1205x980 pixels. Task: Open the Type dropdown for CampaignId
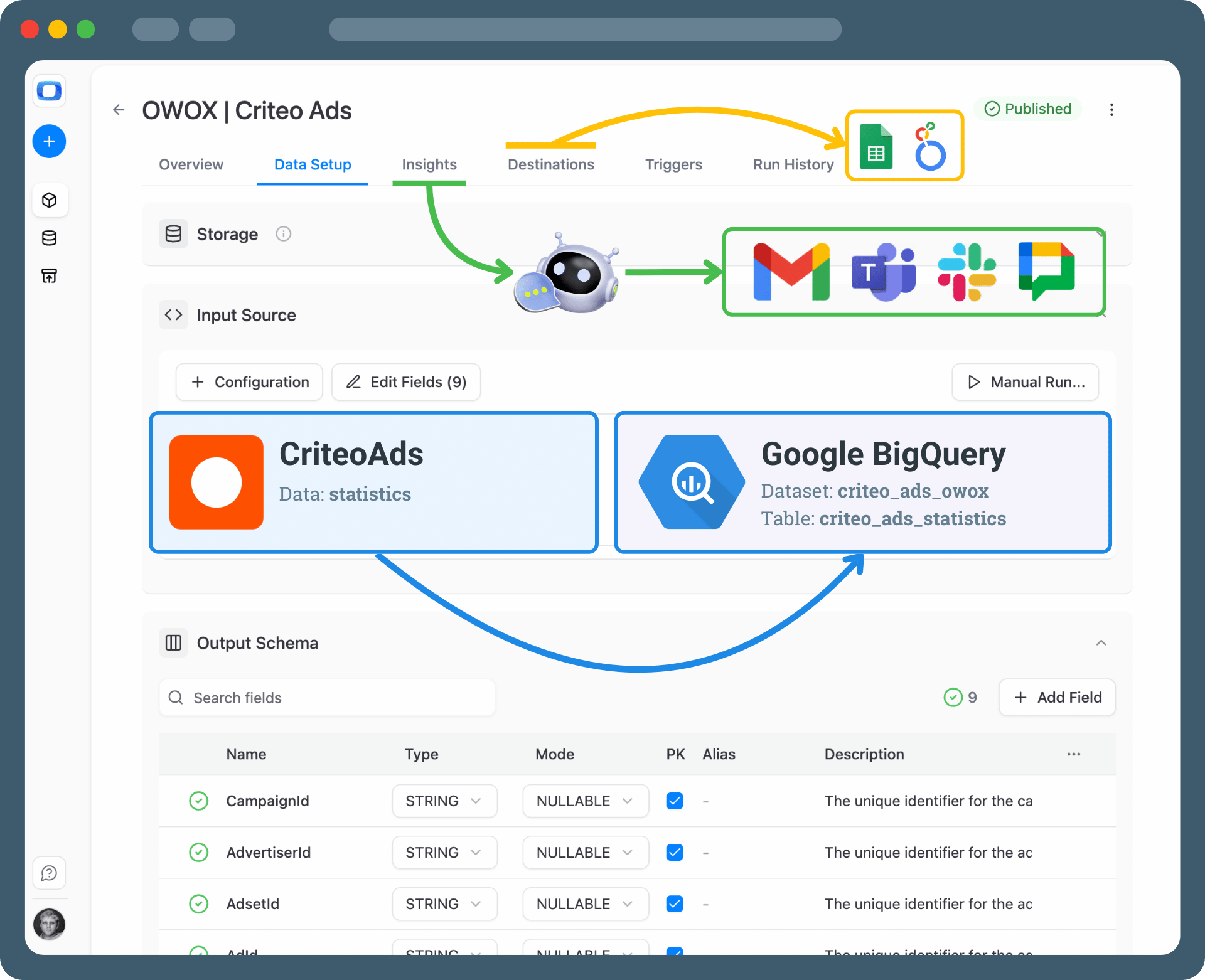pyautogui.click(x=444, y=801)
